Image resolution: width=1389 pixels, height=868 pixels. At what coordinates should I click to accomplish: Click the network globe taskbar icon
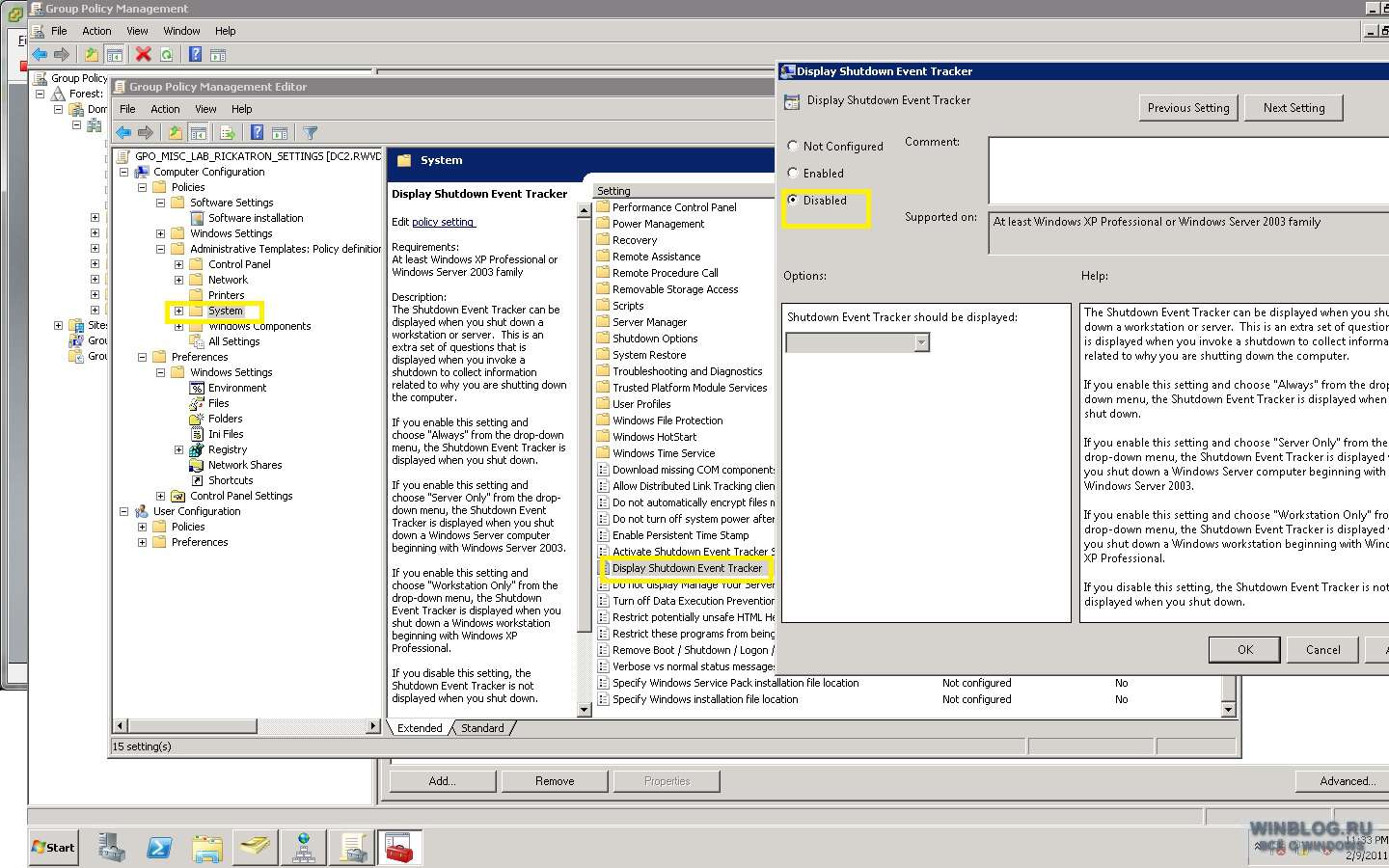click(x=304, y=848)
